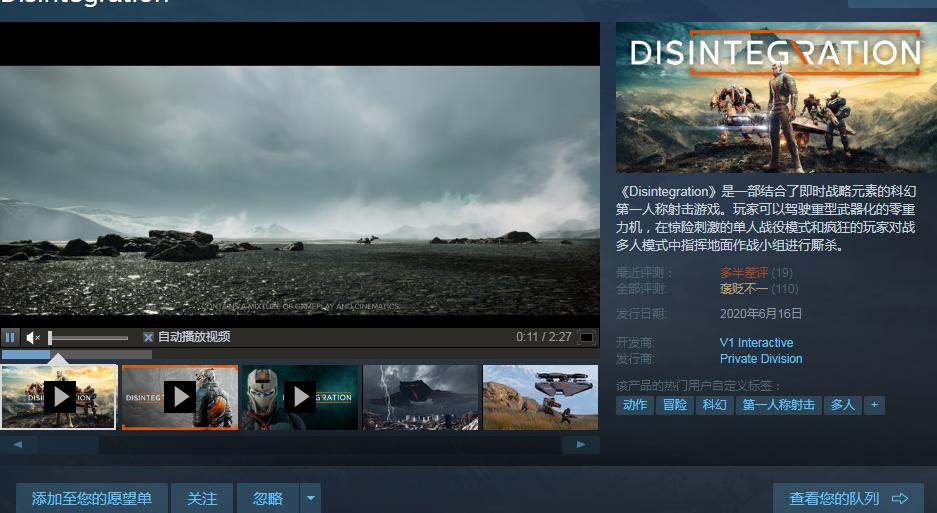Pause the trailer video
This screenshot has width=937, height=513.
[10, 337]
